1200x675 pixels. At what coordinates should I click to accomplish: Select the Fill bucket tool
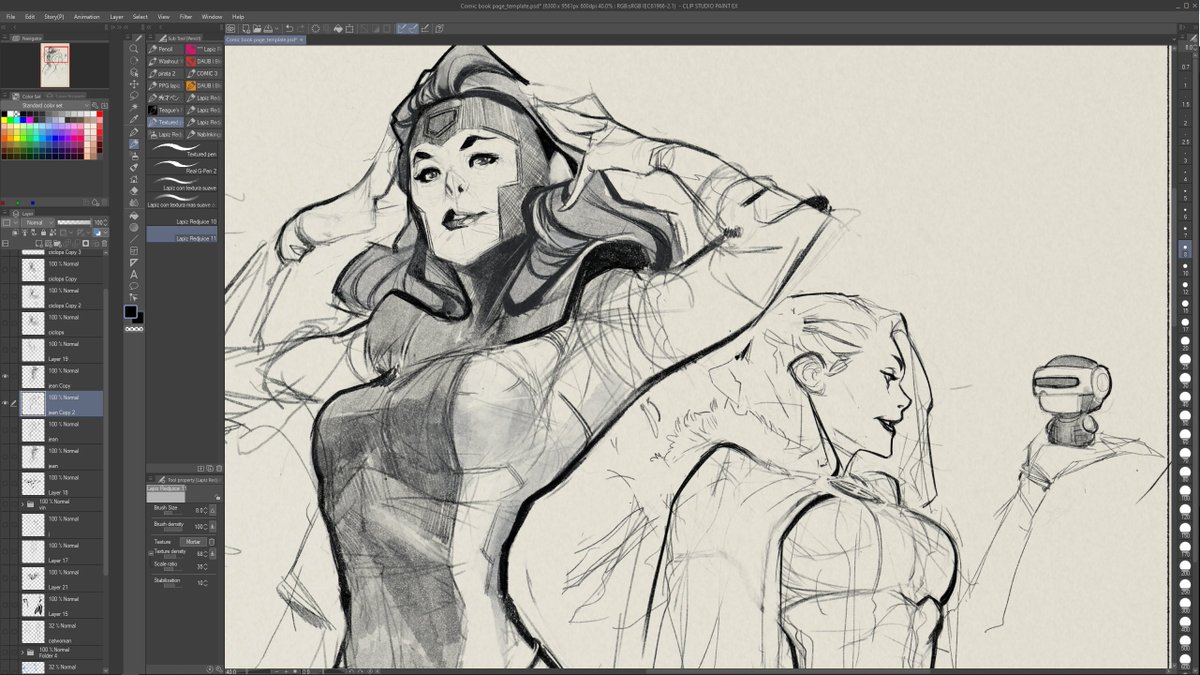point(134,216)
